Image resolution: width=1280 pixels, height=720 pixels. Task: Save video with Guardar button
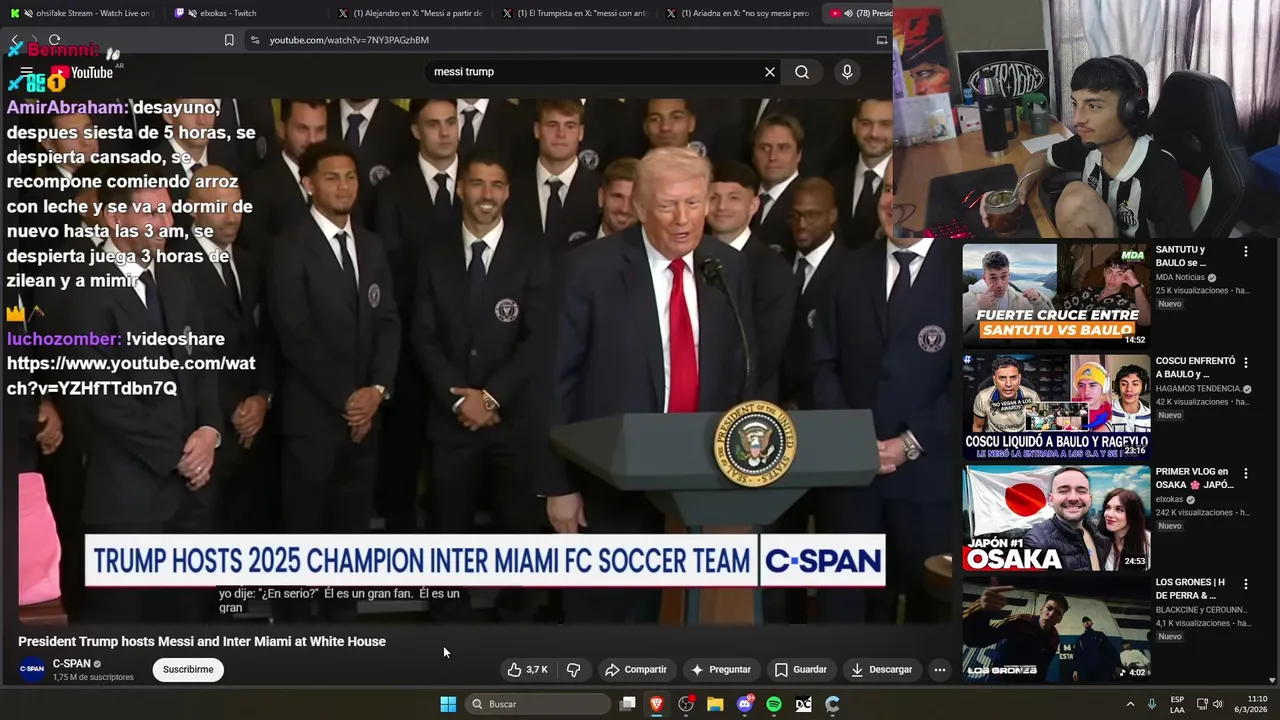(801, 670)
